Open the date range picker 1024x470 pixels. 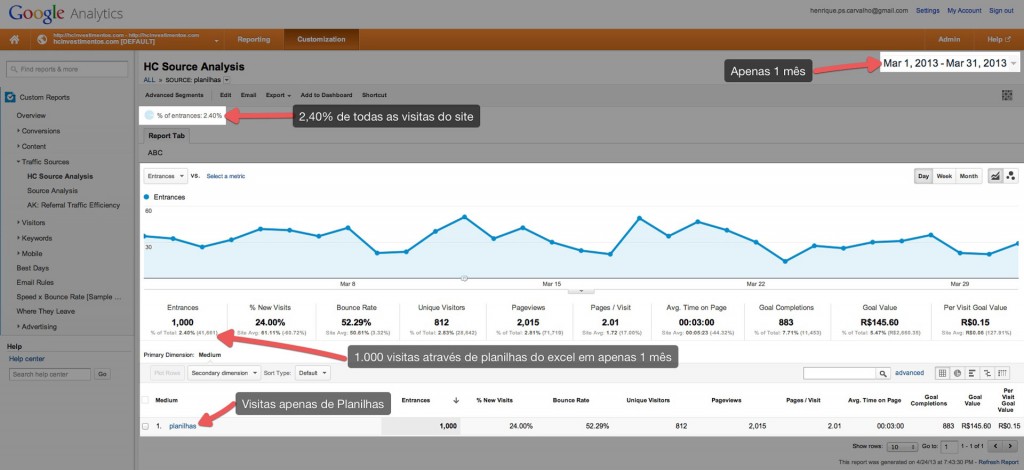[x=950, y=63]
